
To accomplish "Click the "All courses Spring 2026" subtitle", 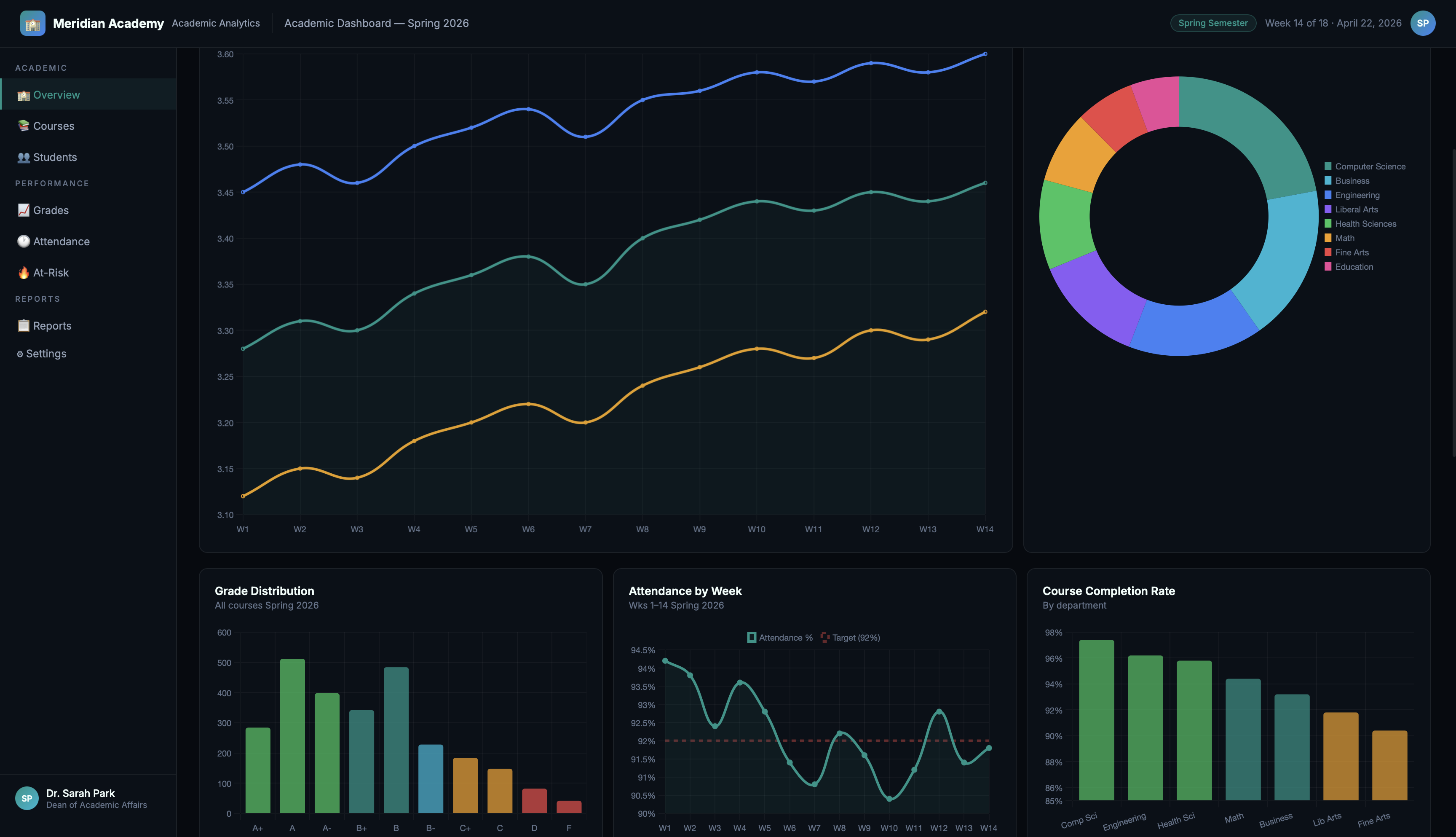I will pyautogui.click(x=267, y=605).
